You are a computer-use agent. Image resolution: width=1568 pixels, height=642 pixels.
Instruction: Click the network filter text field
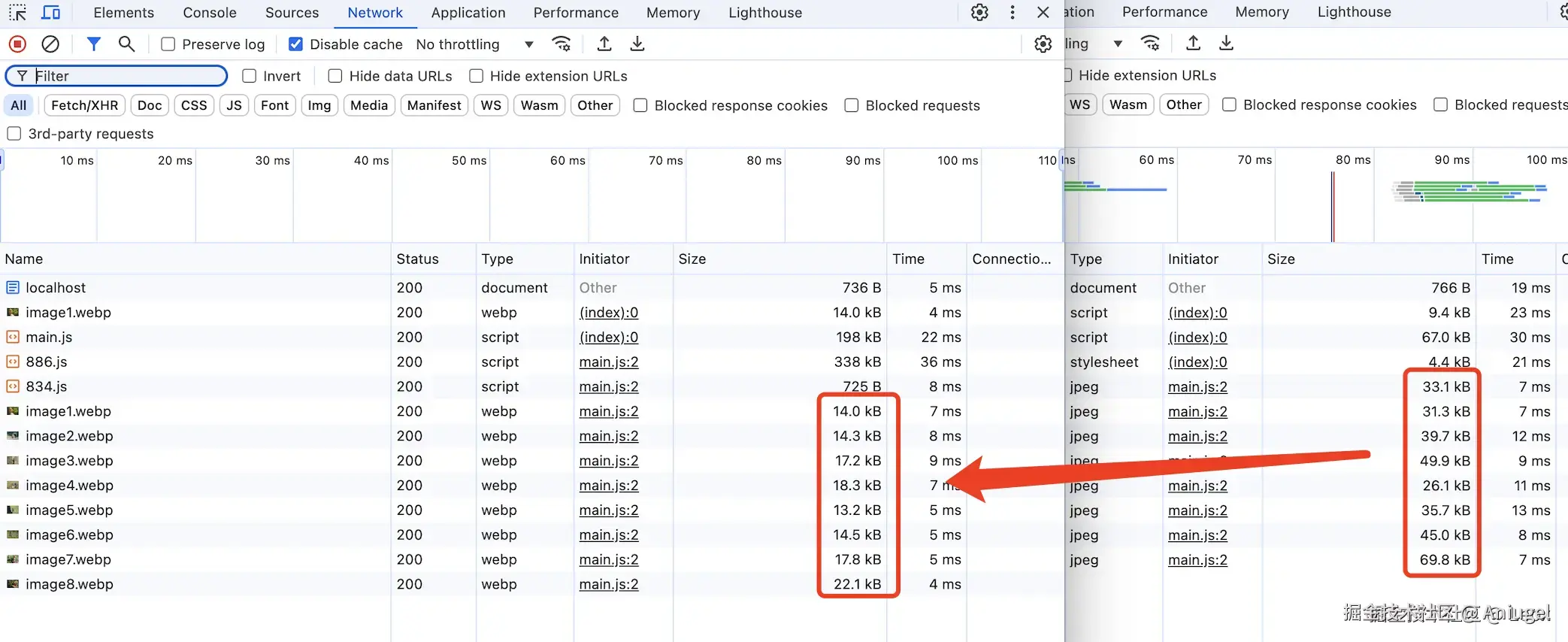coord(117,76)
